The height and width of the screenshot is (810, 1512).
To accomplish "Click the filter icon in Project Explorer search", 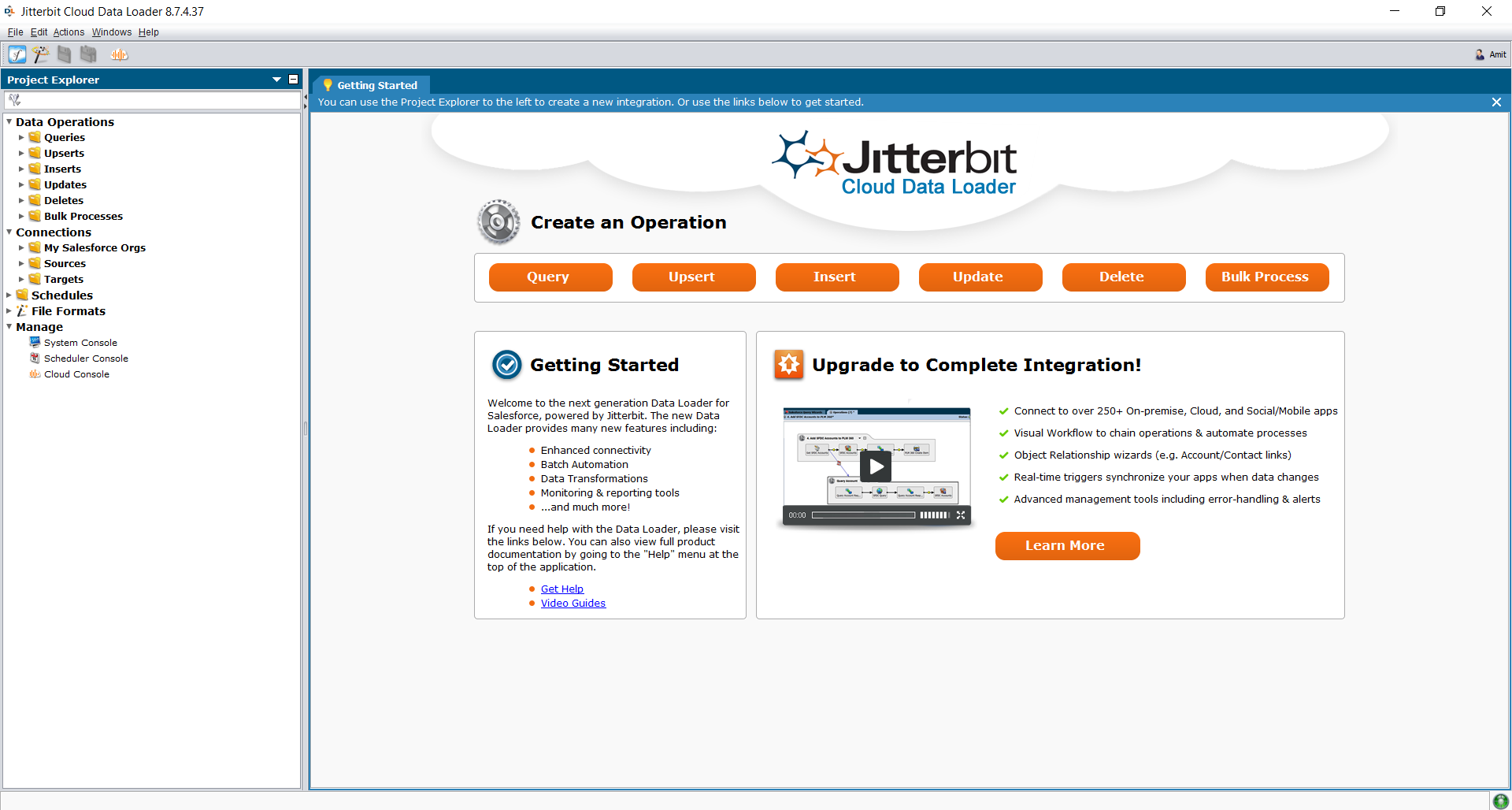I will [14, 100].
